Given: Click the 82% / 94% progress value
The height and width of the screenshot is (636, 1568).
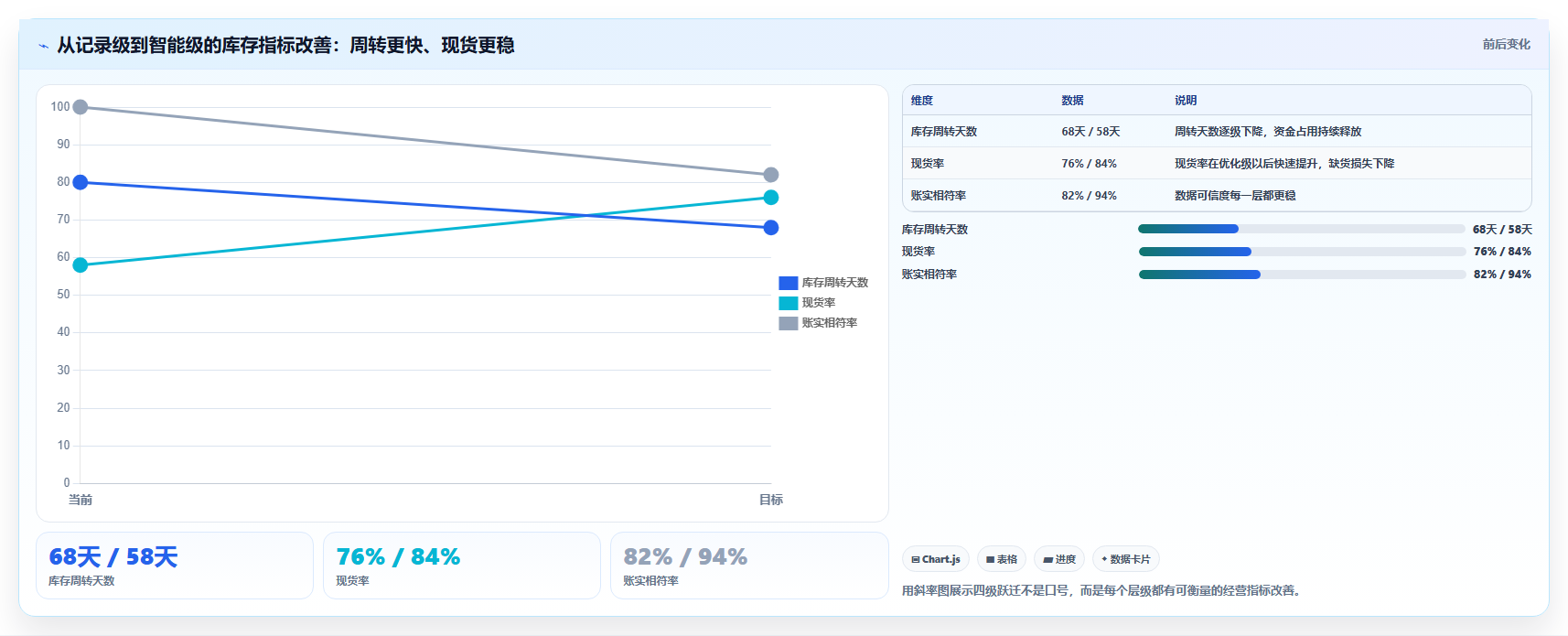Looking at the screenshot, I should (1502, 275).
